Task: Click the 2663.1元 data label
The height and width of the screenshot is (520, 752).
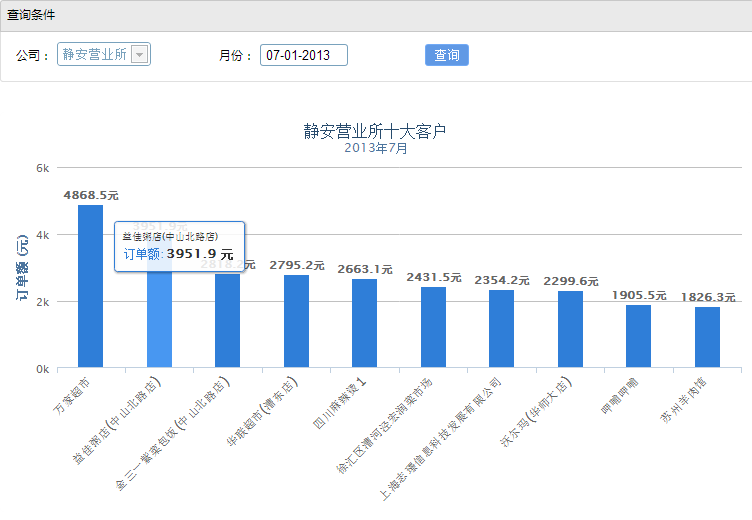Action: (365, 269)
